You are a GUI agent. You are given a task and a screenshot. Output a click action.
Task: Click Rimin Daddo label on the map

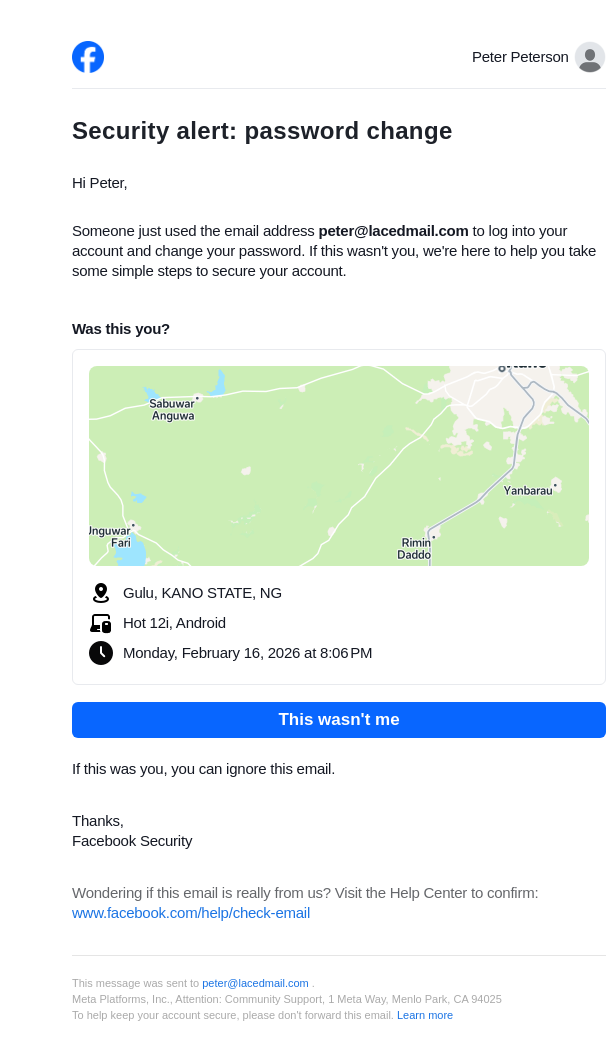point(415,548)
